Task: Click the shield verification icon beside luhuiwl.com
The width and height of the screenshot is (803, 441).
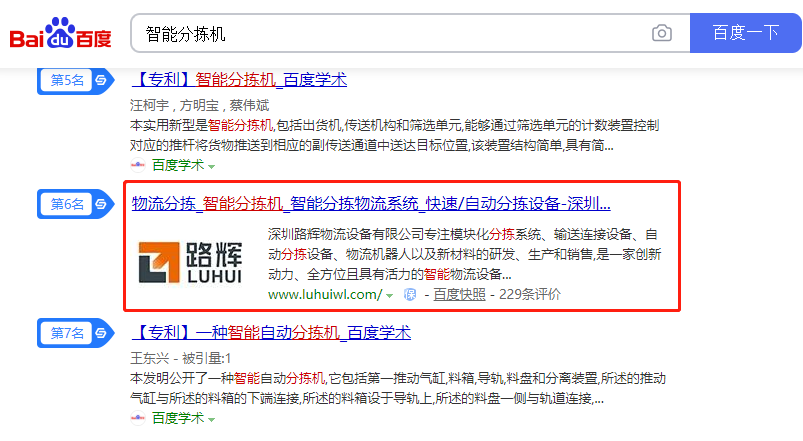Action: [x=408, y=294]
